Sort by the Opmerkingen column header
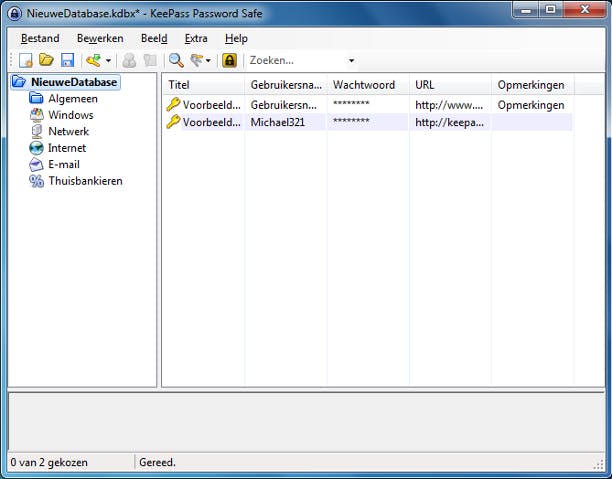This screenshot has height=479, width=612. (x=533, y=85)
